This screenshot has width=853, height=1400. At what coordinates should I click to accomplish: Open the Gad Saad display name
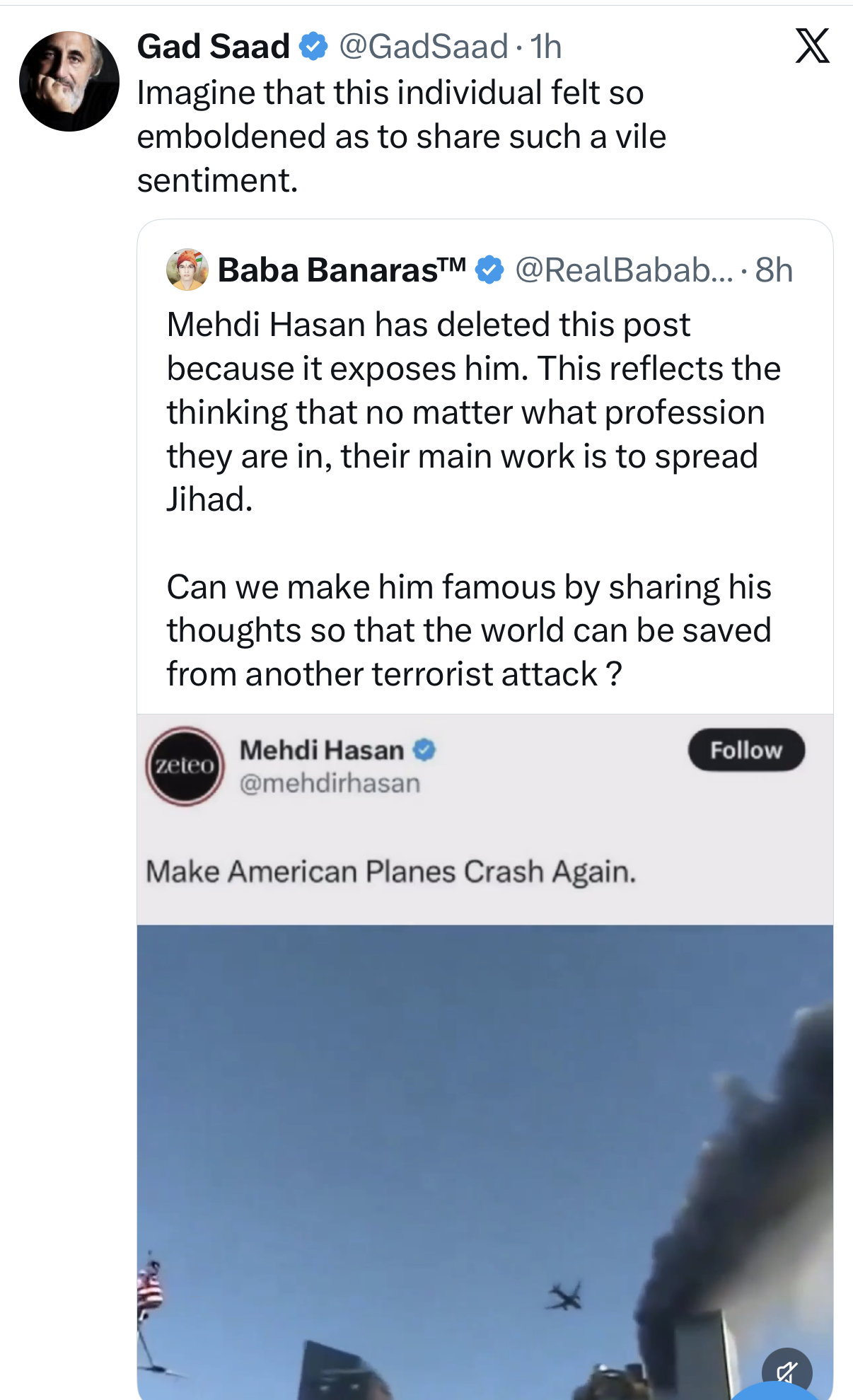(x=213, y=47)
